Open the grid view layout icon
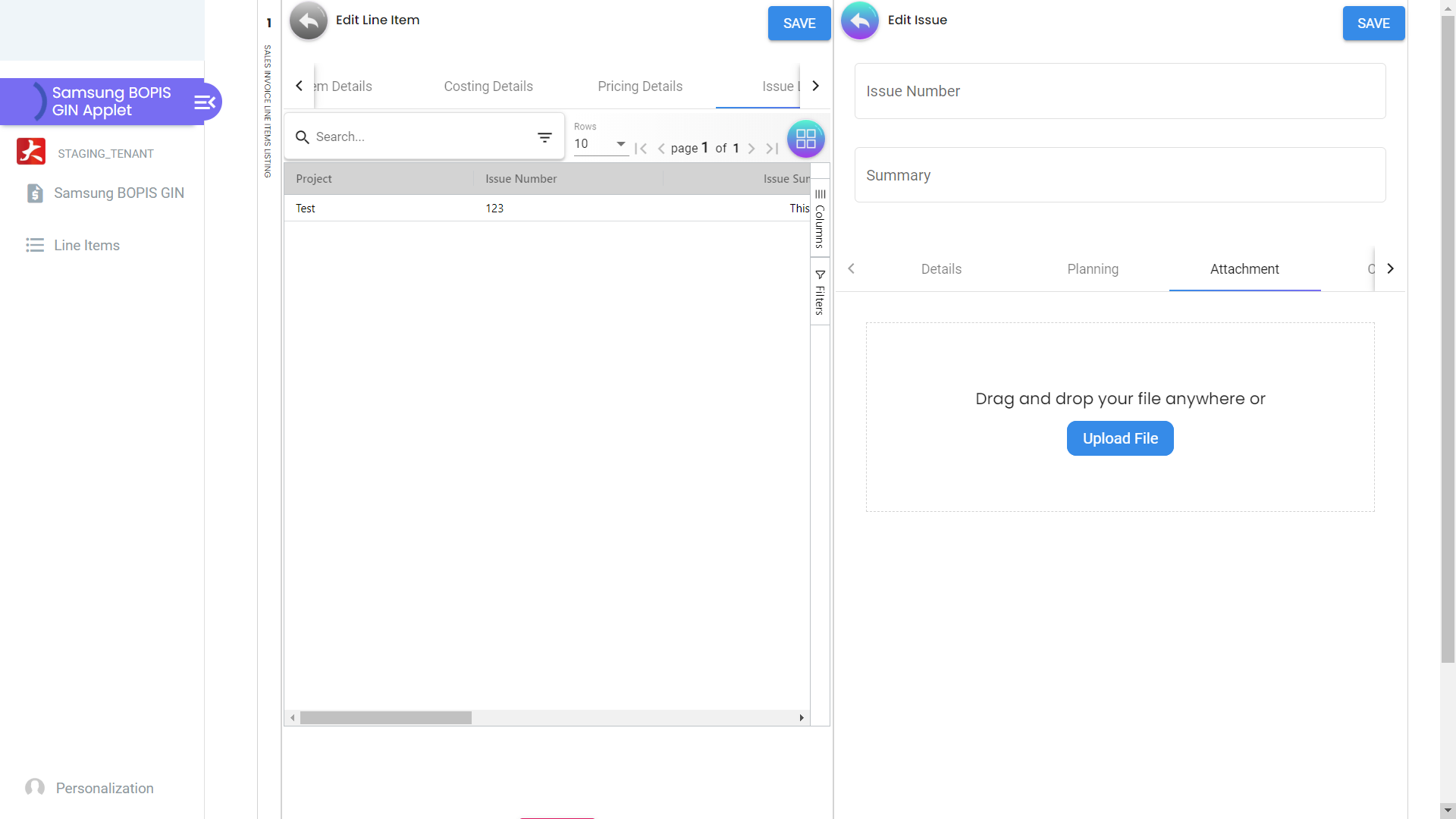 (x=805, y=139)
